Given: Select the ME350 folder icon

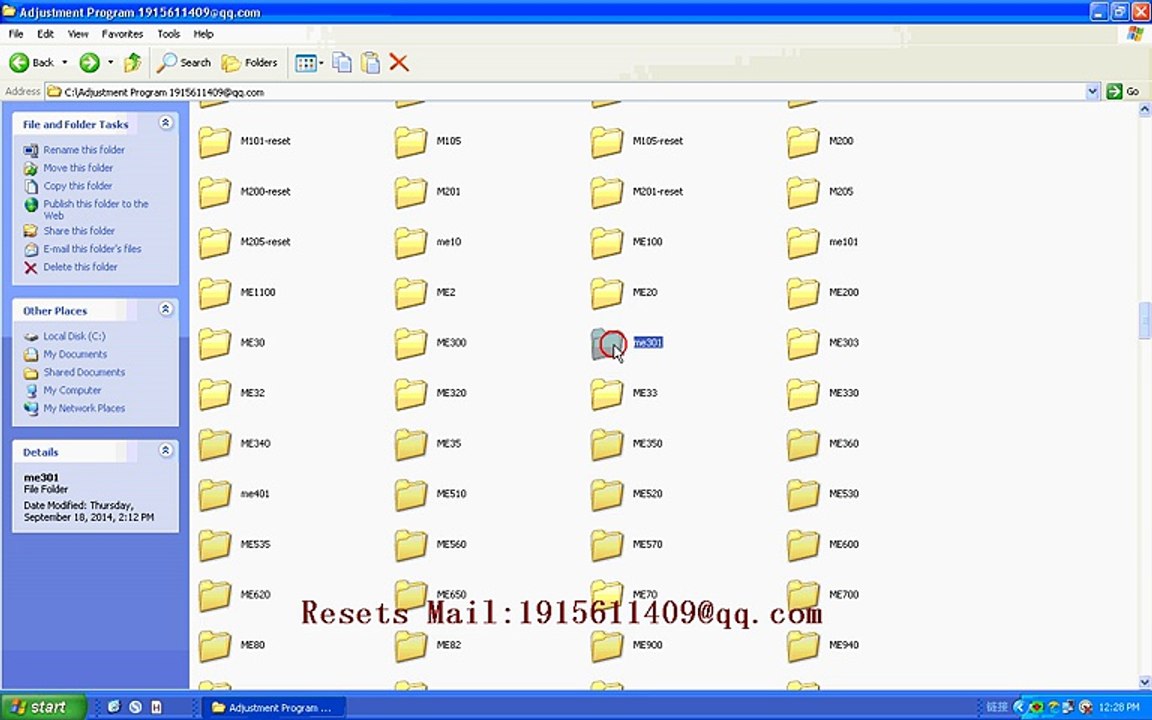Looking at the screenshot, I should [607, 444].
